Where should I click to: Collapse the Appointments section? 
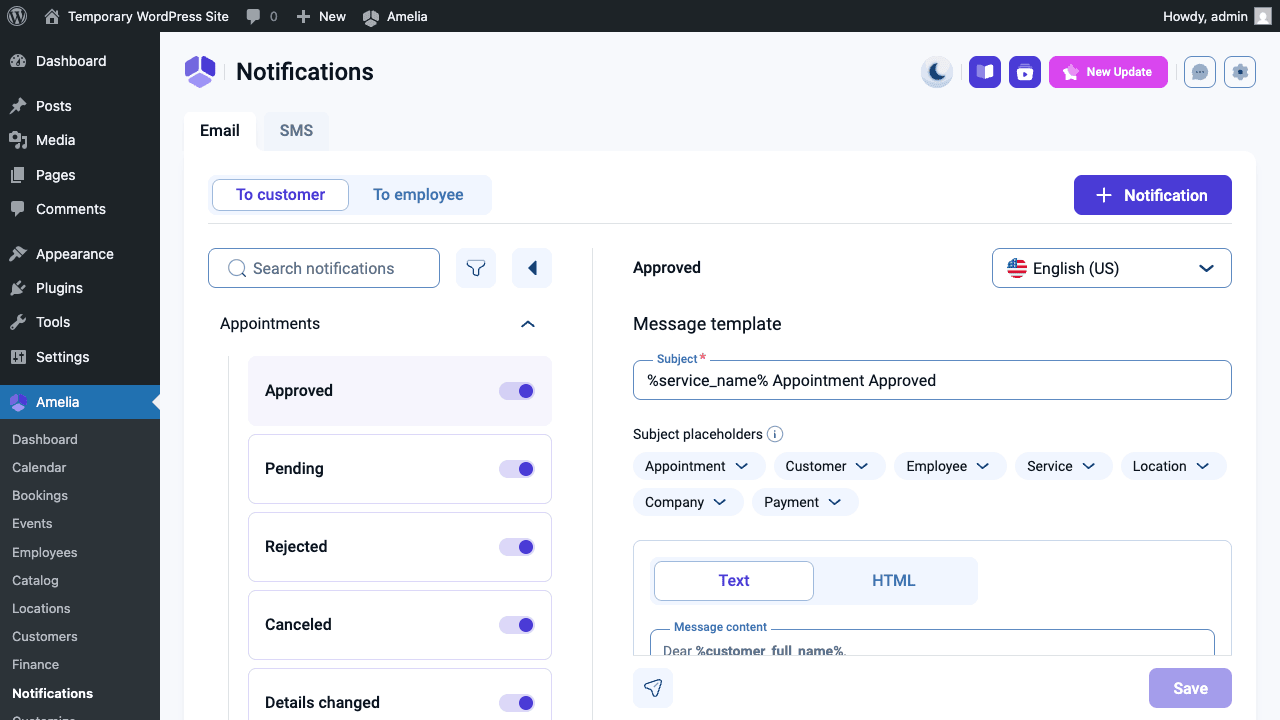click(528, 324)
